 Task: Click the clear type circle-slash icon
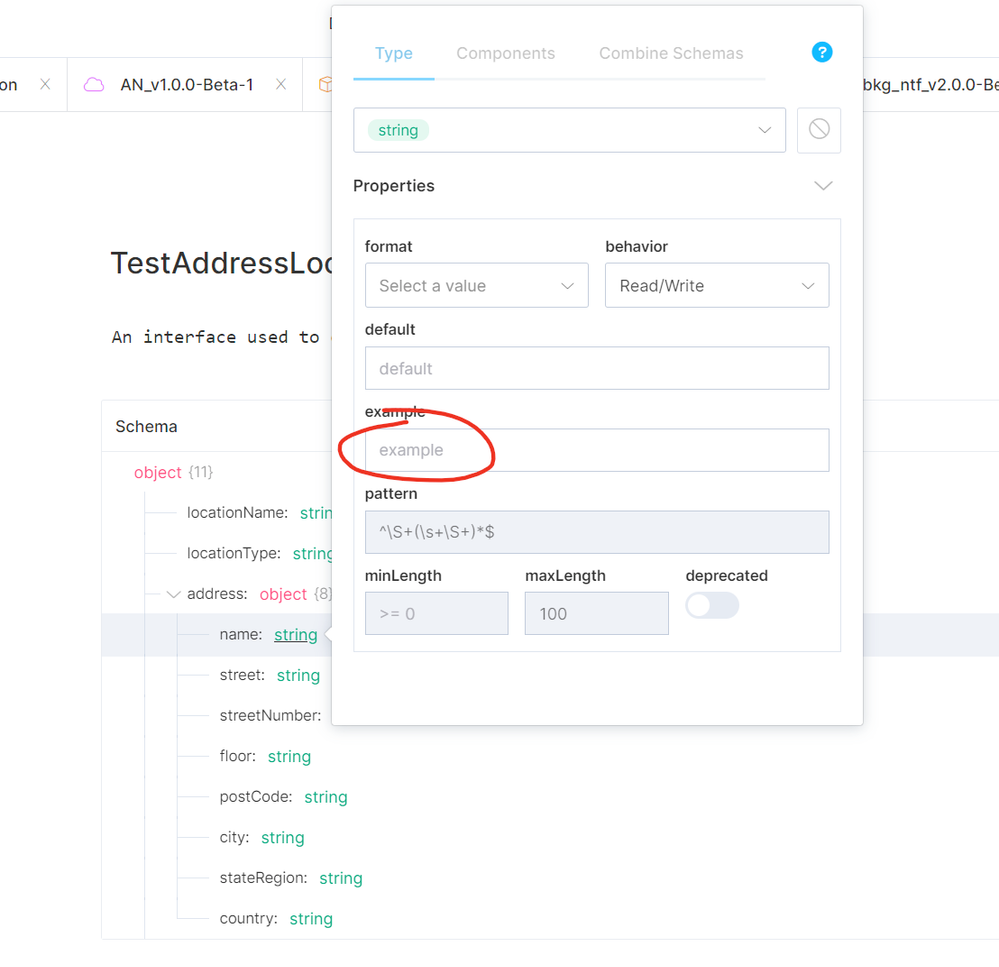click(819, 130)
